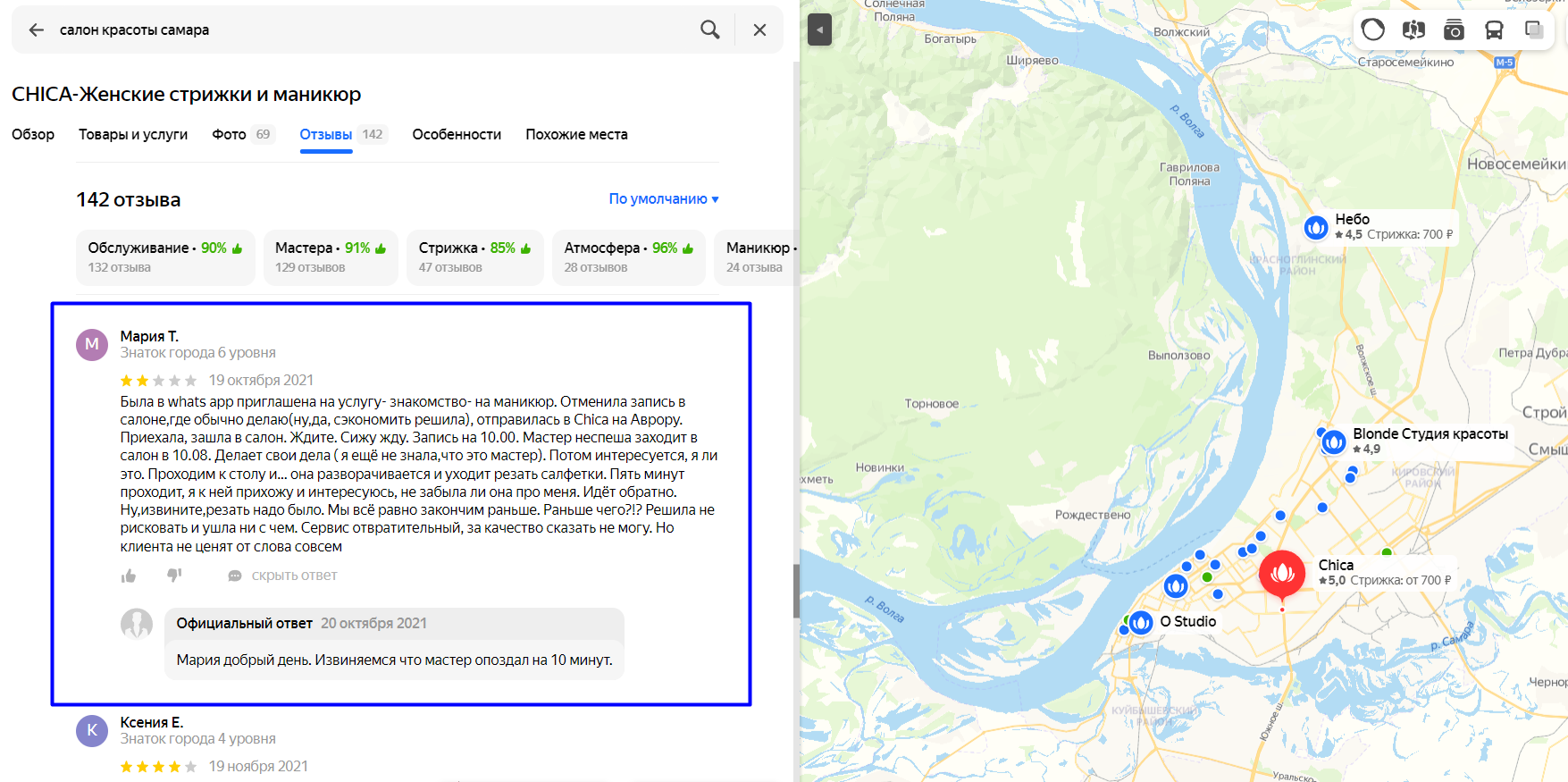This screenshot has height=782, width=1568.
Task: Focus the search field салон красоты самара
Action: tap(373, 29)
